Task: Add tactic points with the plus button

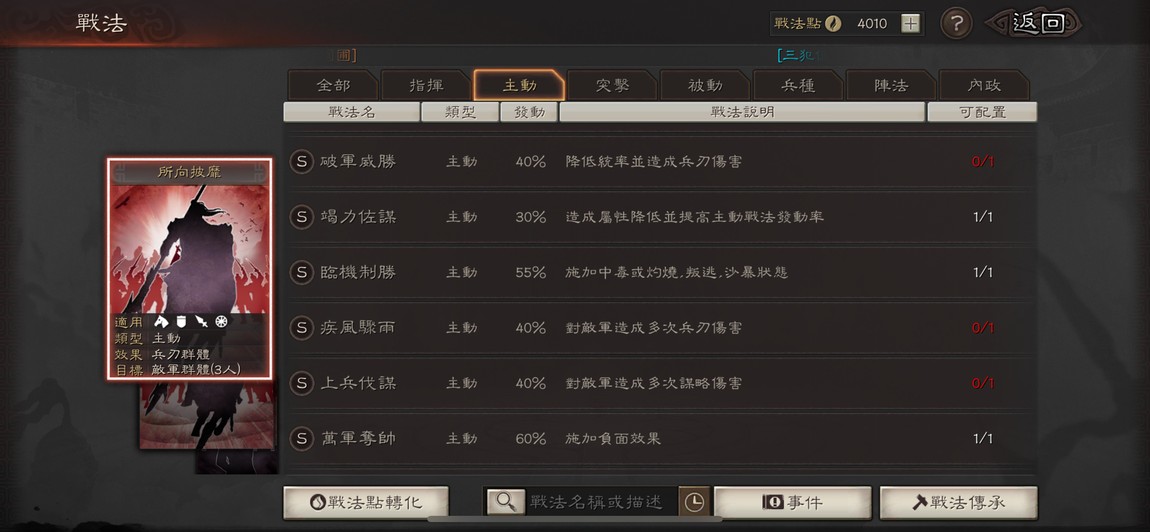Action: (x=910, y=23)
